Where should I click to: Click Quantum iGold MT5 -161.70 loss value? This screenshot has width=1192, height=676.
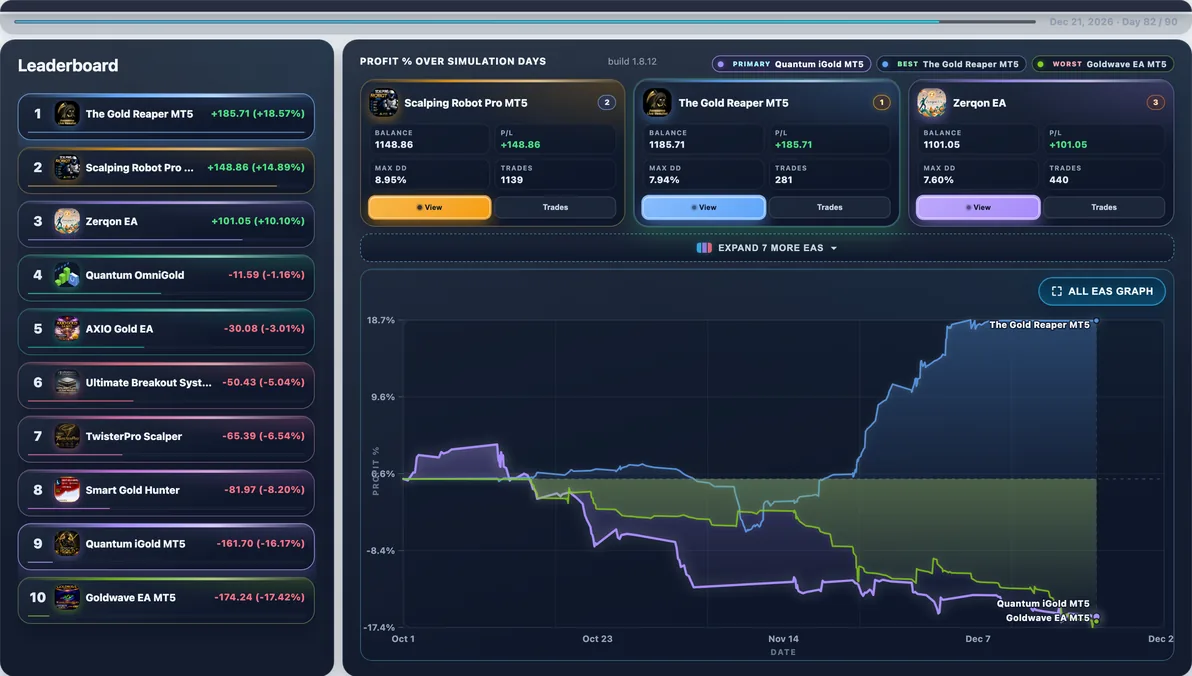click(x=261, y=544)
